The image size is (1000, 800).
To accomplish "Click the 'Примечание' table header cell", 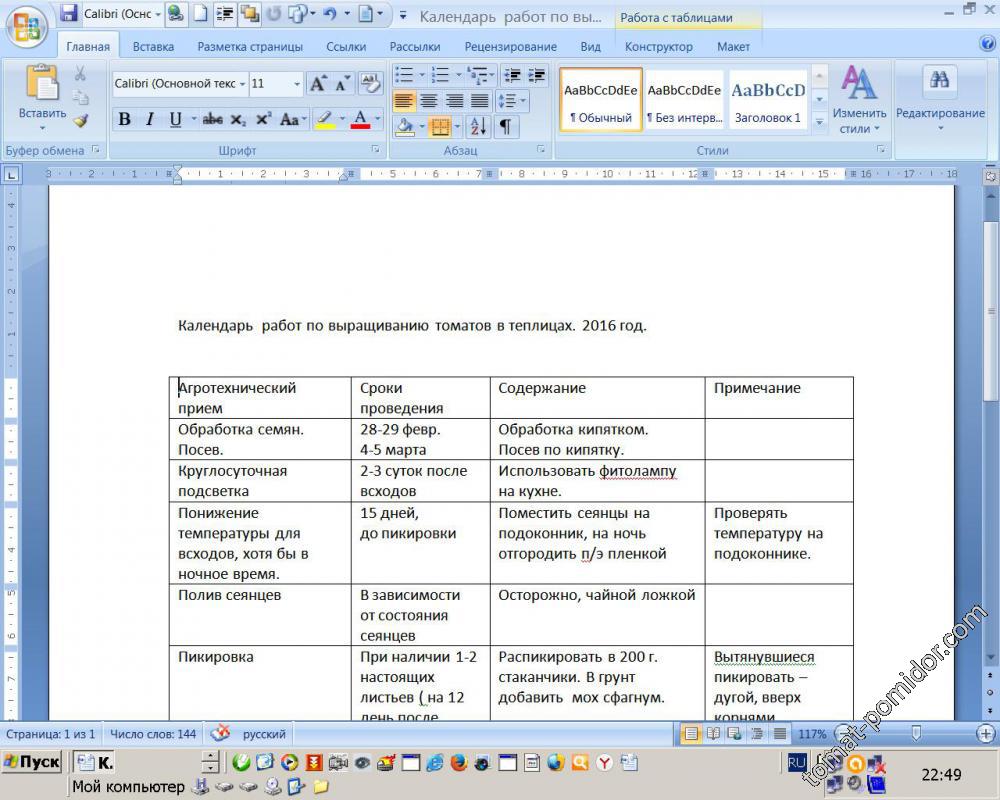I will click(x=779, y=397).
